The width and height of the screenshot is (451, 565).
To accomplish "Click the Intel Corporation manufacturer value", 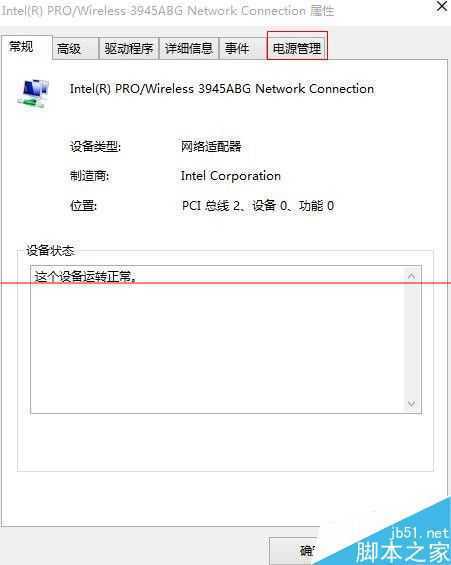I will coord(231,176).
